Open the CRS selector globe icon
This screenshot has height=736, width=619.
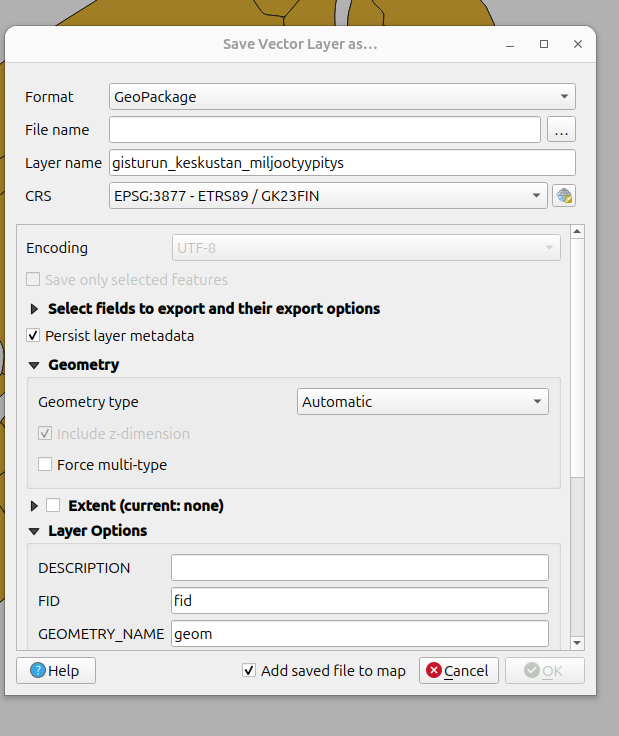[x=564, y=196]
